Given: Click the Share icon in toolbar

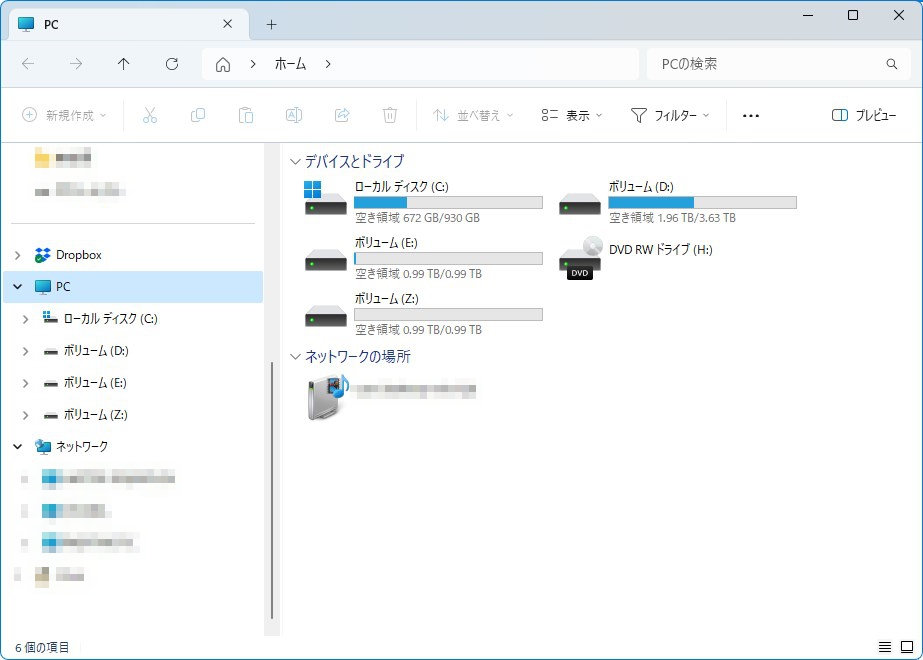Looking at the screenshot, I should [342, 115].
